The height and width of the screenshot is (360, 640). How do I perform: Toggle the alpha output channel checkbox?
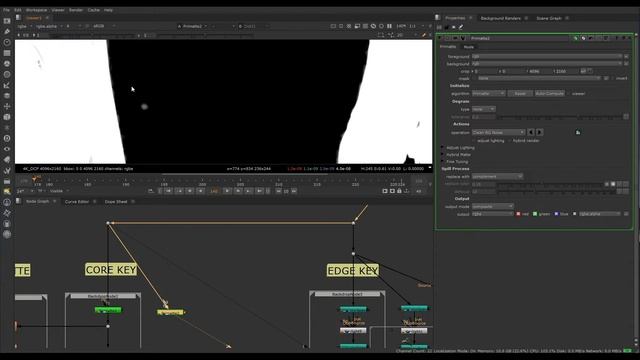(575, 214)
